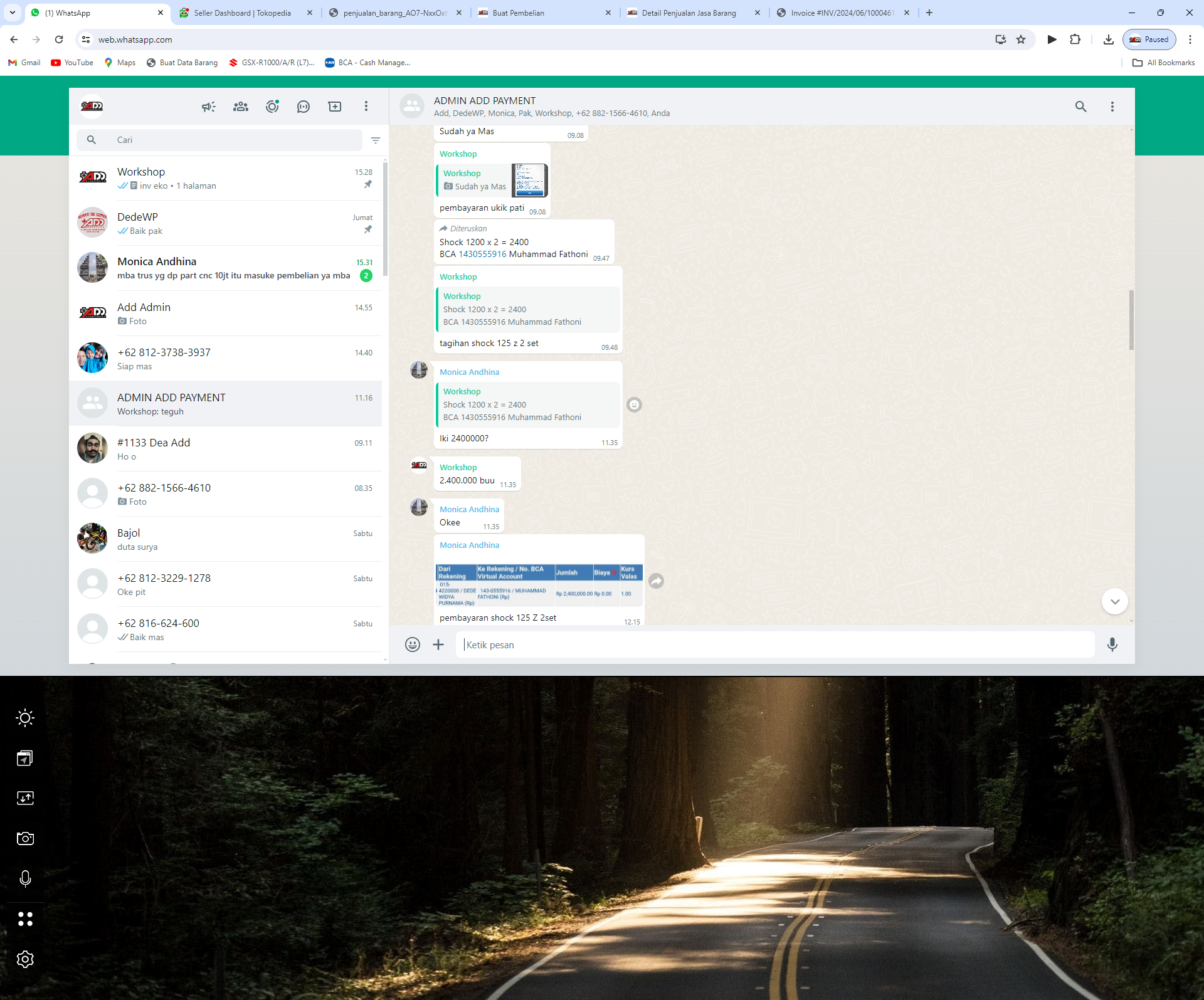Screen dimensions: 1204x1000
Task: Switch to the Buat Pembelian tab
Action: point(518,13)
